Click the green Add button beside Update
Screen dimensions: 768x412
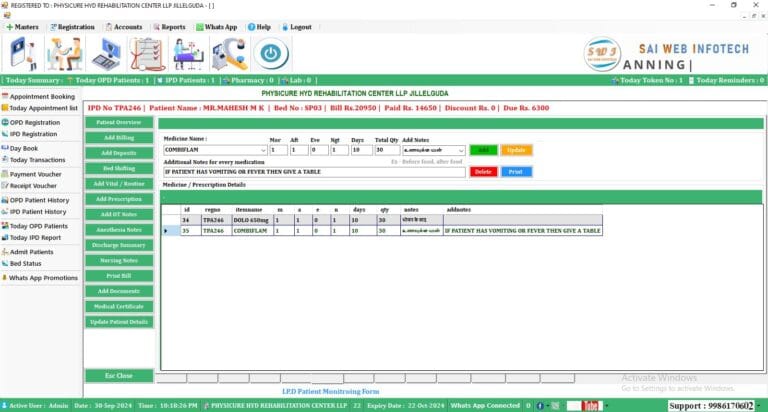[x=483, y=150]
